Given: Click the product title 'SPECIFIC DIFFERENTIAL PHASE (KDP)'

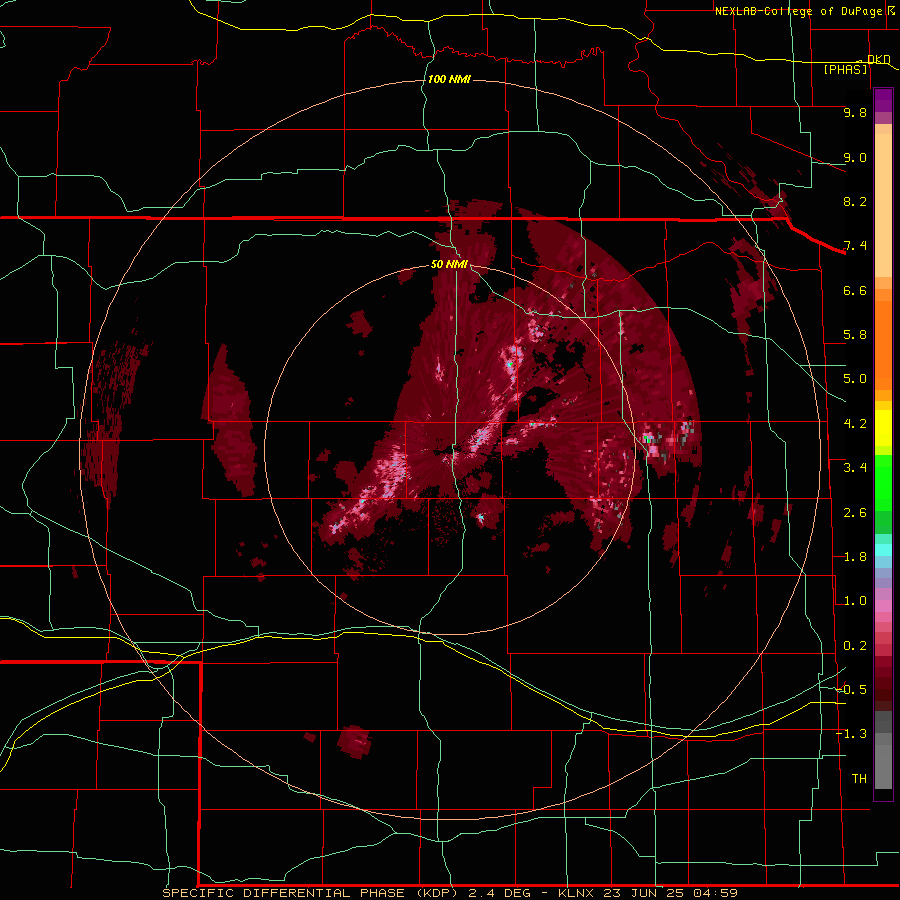Looking at the screenshot, I should click(x=310, y=893).
